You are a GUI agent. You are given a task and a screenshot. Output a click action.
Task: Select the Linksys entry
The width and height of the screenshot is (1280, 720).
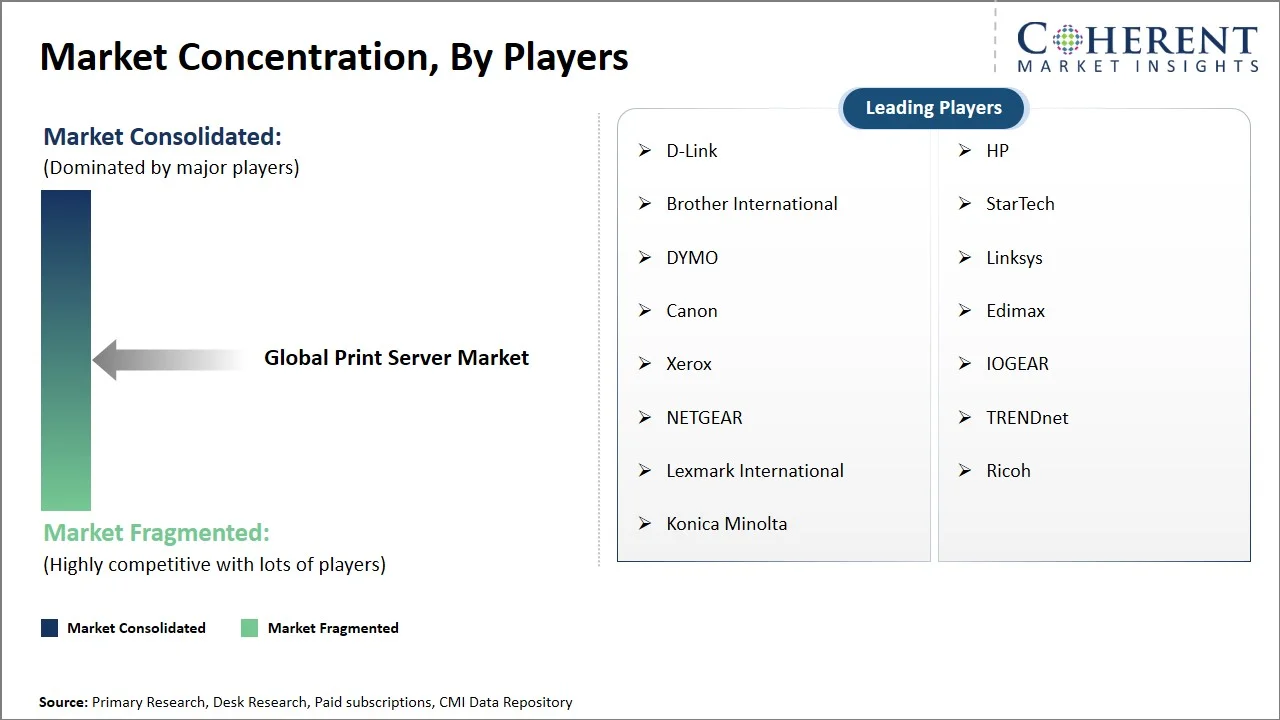(x=1014, y=258)
